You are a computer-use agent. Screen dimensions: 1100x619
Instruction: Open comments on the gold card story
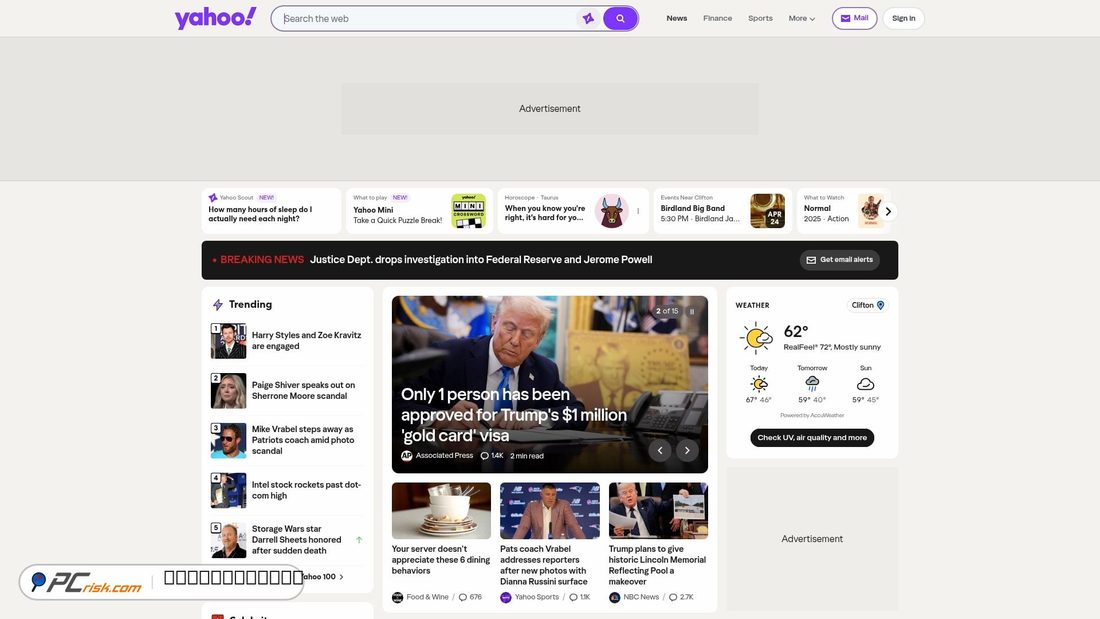(x=492, y=455)
